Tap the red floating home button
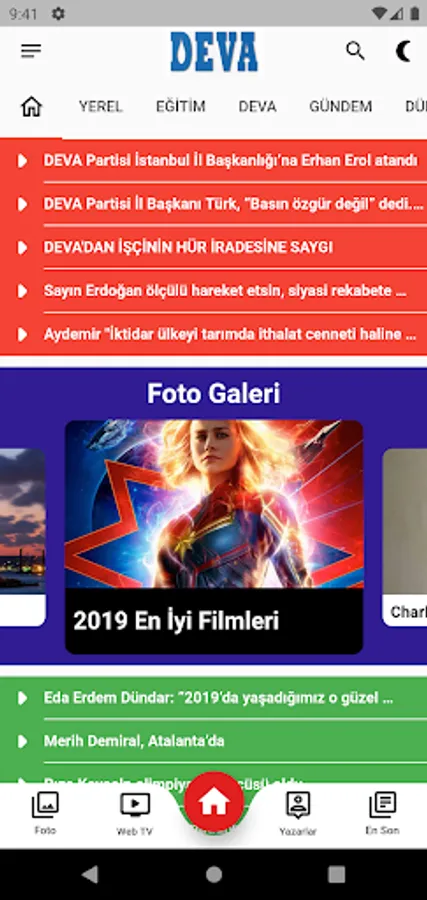Screen dimensions: 427x900 214,801
